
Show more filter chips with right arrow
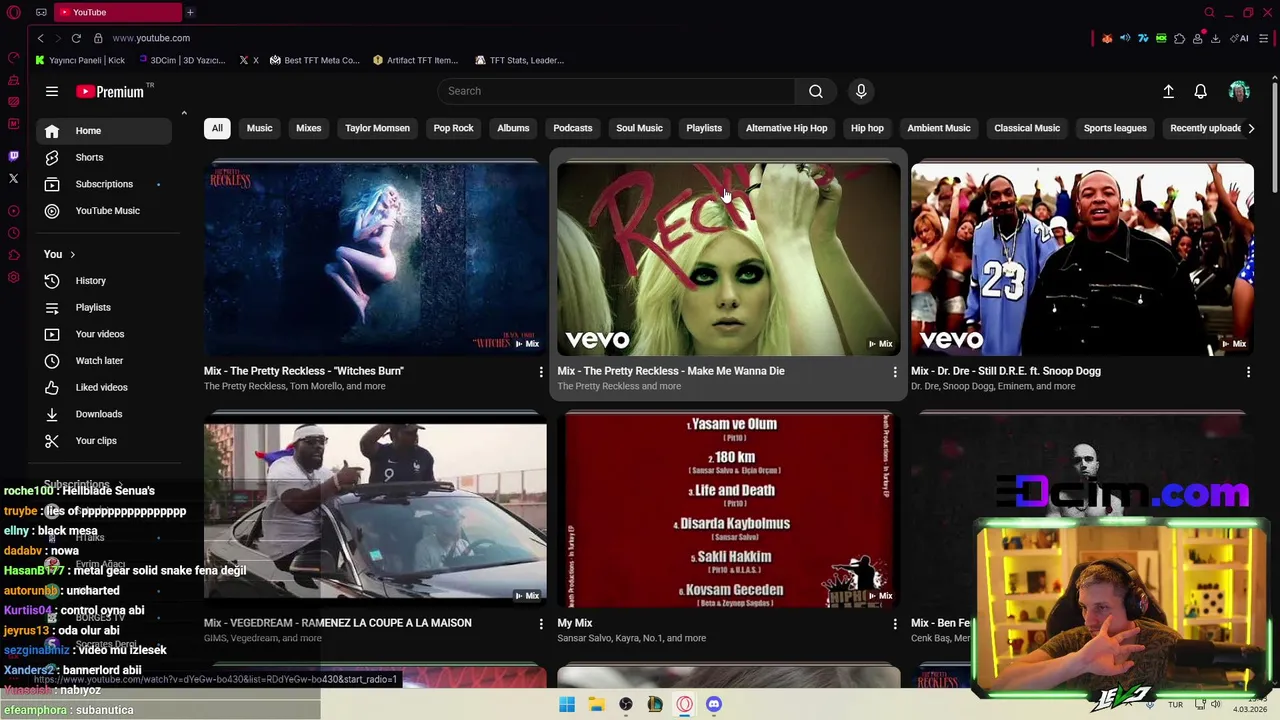tap(1250, 128)
